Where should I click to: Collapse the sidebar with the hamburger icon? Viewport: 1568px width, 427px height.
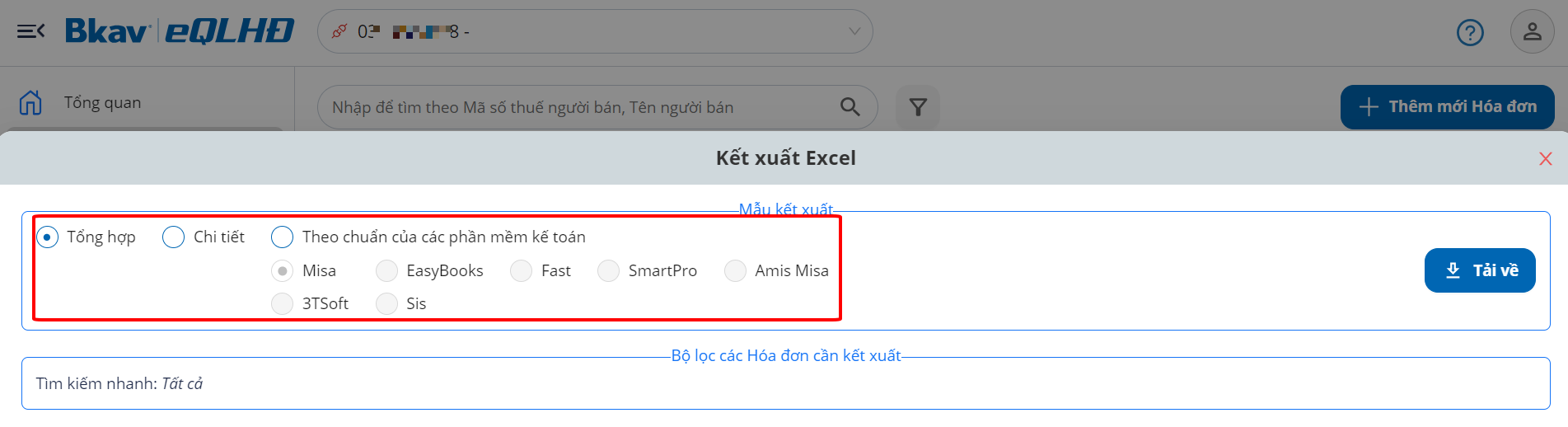coord(30,31)
